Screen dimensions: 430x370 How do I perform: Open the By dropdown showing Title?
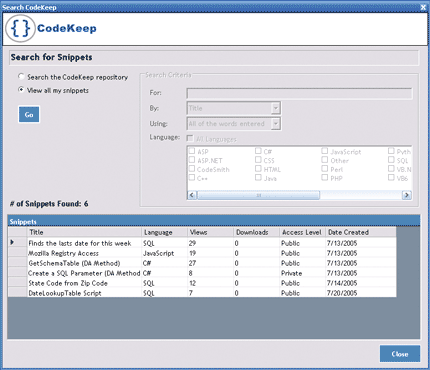tap(233, 108)
